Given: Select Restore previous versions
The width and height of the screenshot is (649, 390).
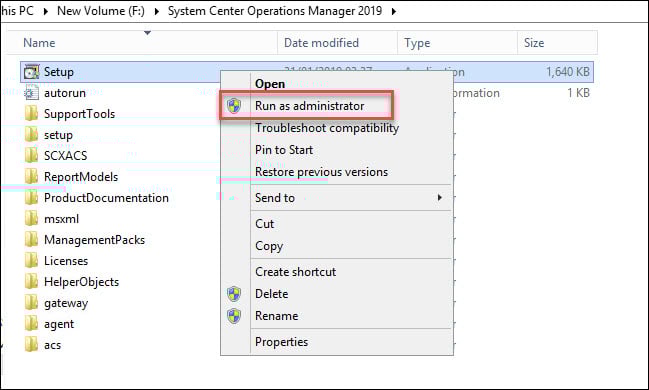Looking at the screenshot, I should 322,172.
